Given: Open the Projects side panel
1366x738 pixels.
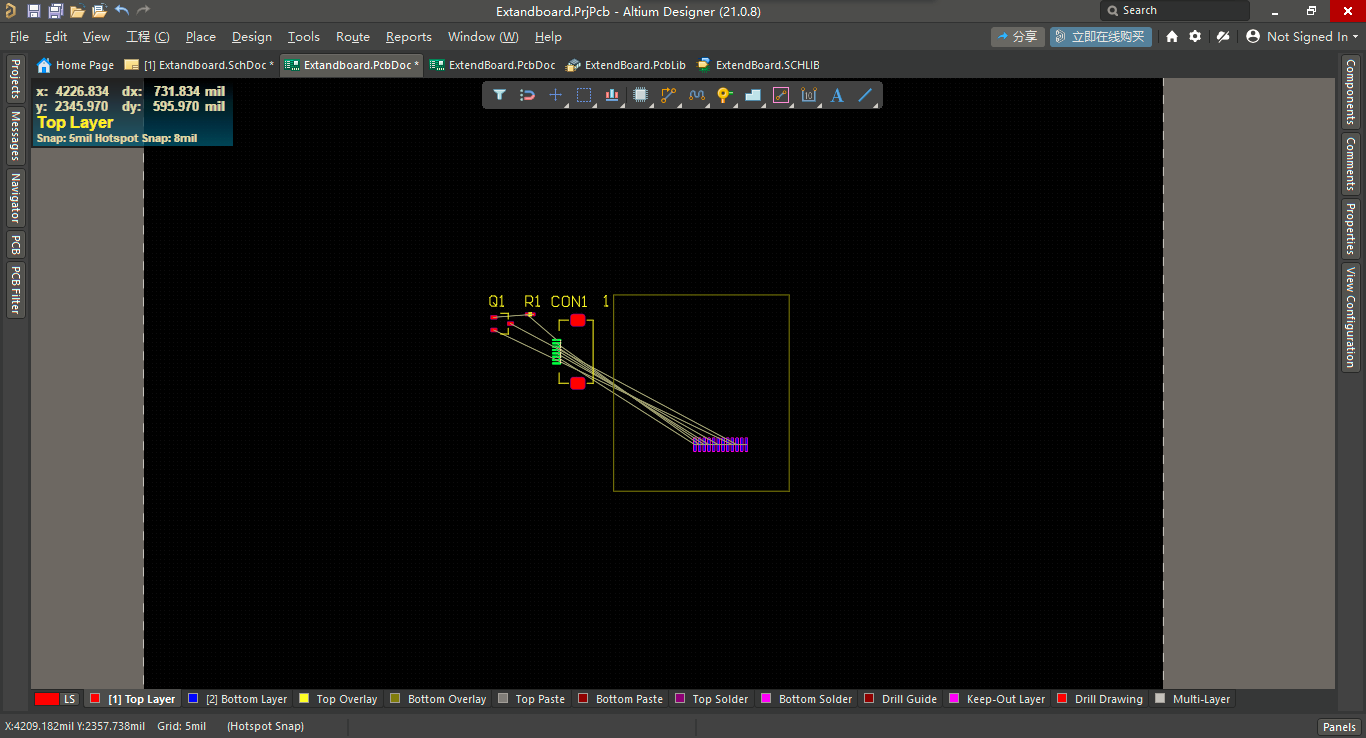Looking at the screenshot, I should click(15, 78).
